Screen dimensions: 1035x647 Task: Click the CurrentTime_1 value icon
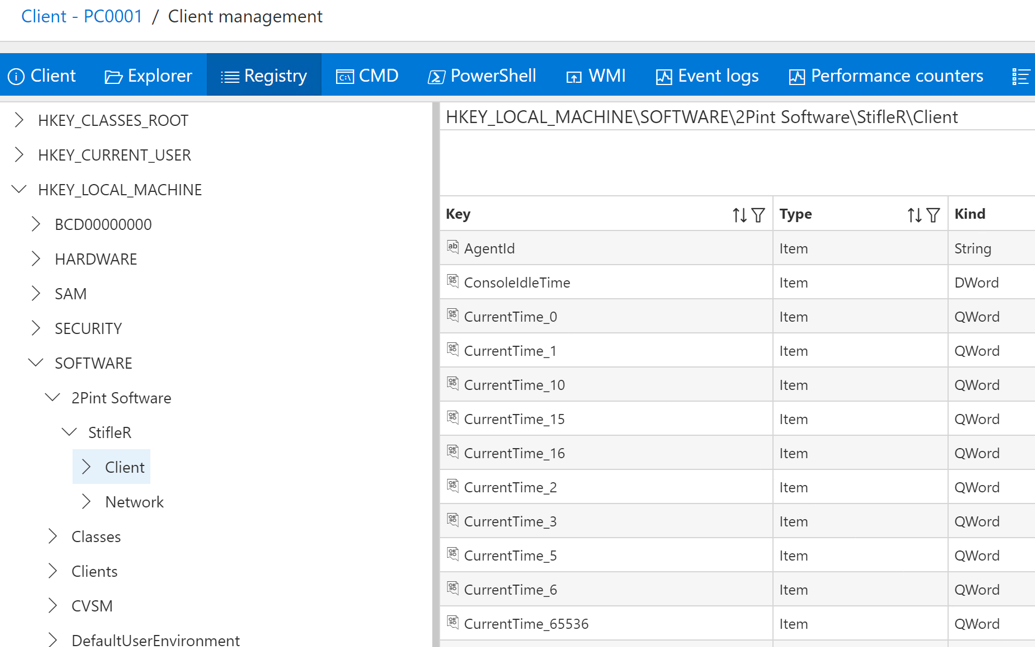click(452, 349)
